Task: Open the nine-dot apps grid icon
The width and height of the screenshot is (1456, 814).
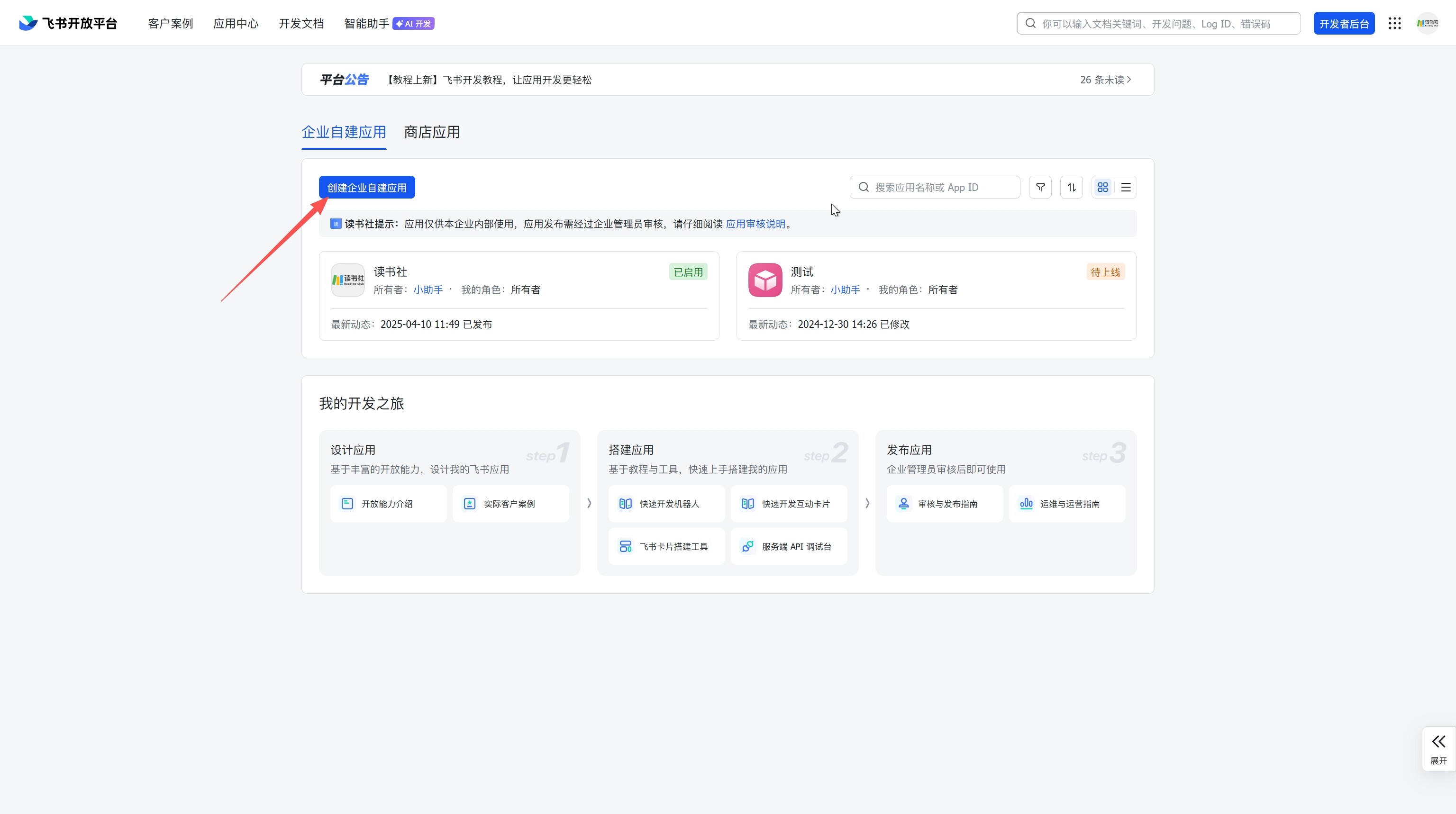Action: tap(1394, 23)
